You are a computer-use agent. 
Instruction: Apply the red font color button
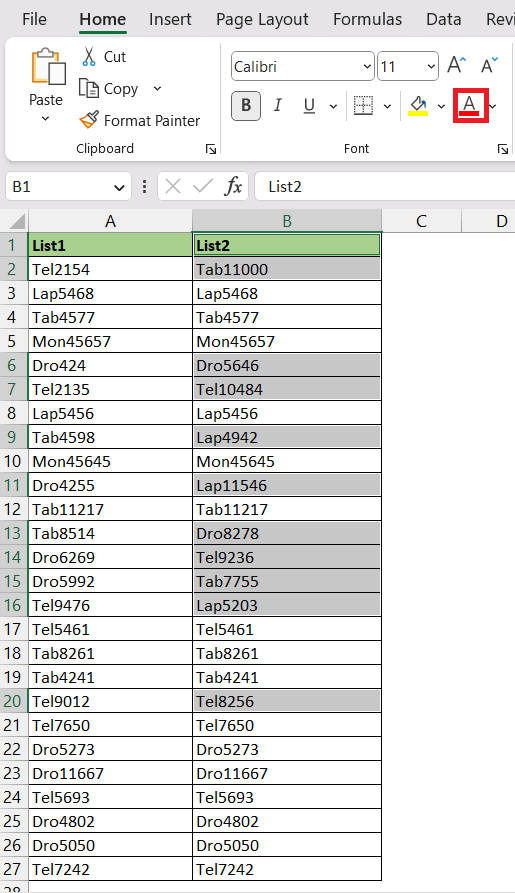[x=470, y=105]
